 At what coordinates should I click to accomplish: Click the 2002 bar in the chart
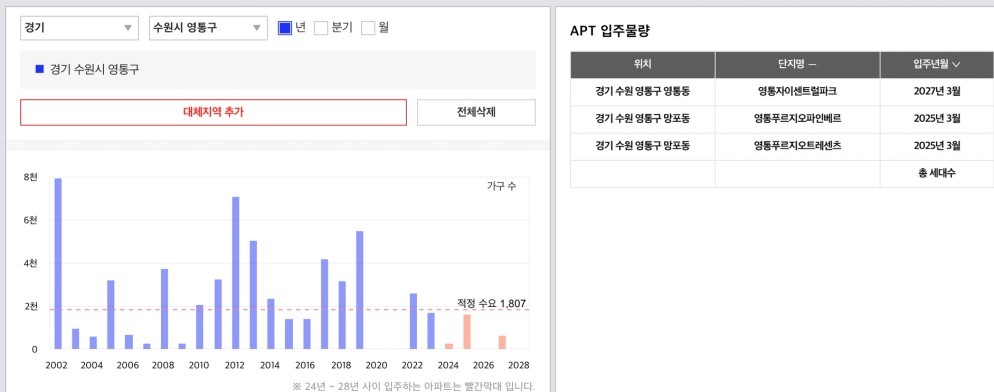pyautogui.click(x=58, y=263)
